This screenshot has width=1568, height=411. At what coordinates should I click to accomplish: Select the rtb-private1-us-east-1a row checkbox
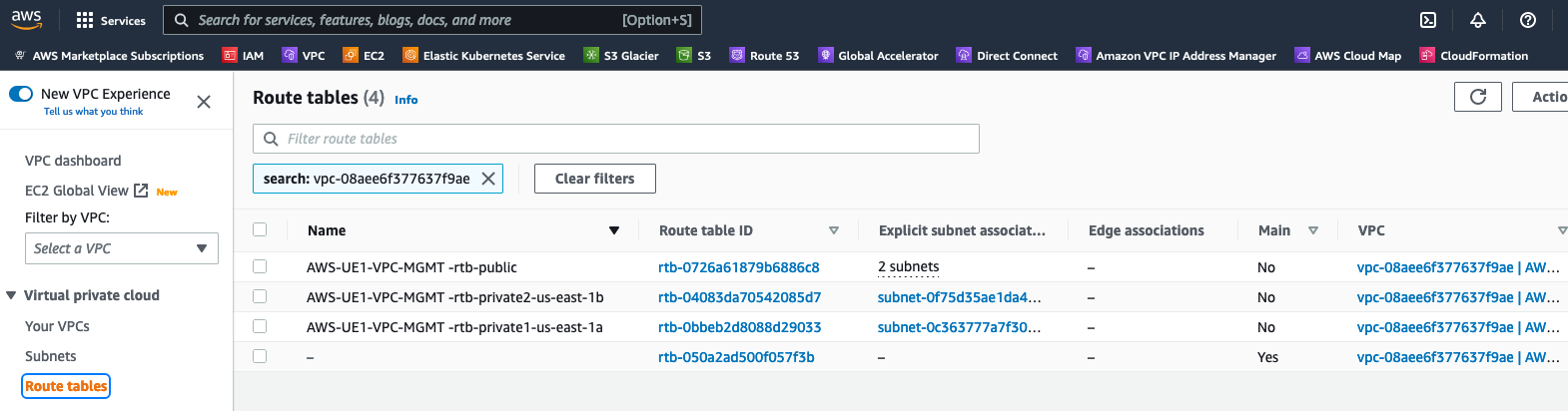click(x=260, y=326)
